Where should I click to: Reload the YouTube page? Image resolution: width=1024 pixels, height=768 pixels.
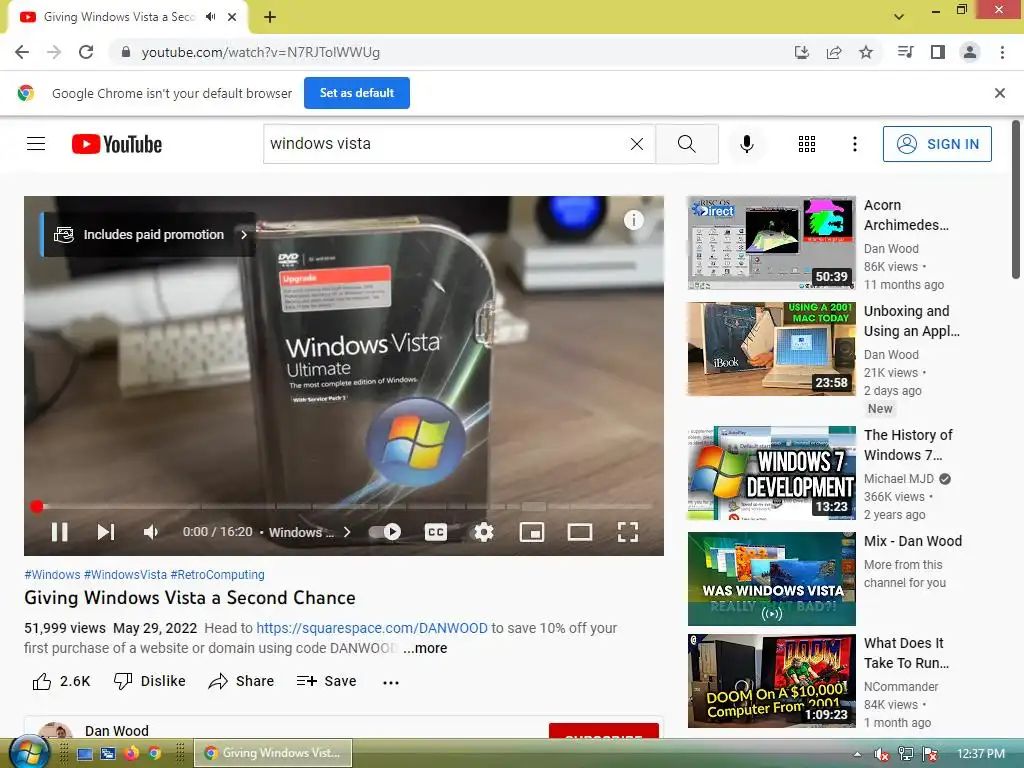tap(86, 52)
